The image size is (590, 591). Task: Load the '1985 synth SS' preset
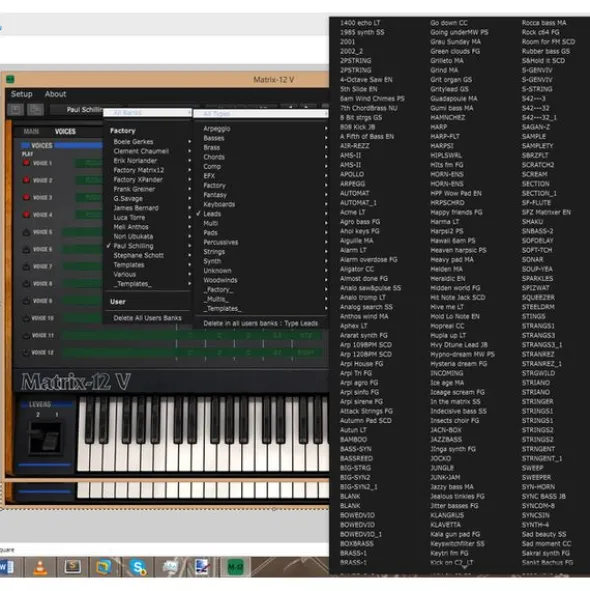click(x=362, y=32)
